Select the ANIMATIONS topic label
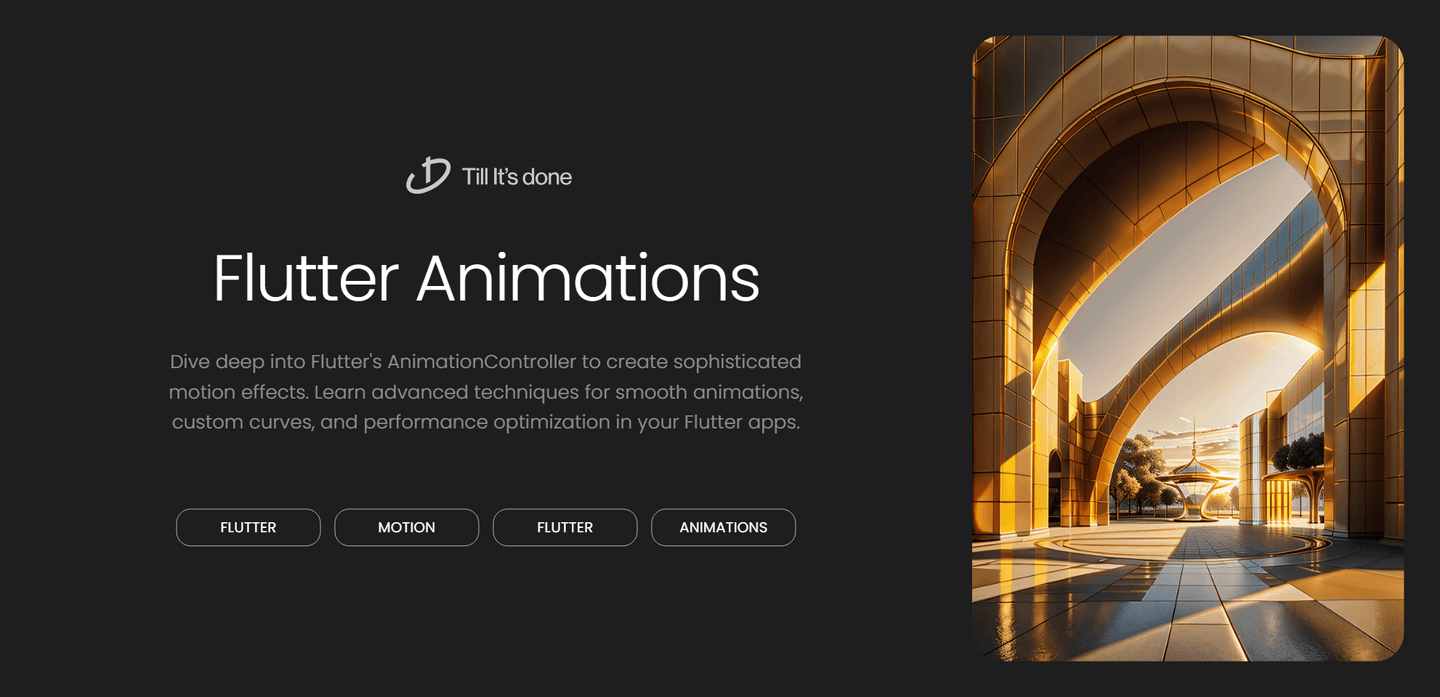The width and height of the screenshot is (1440, 697). [x=723, y=527]
